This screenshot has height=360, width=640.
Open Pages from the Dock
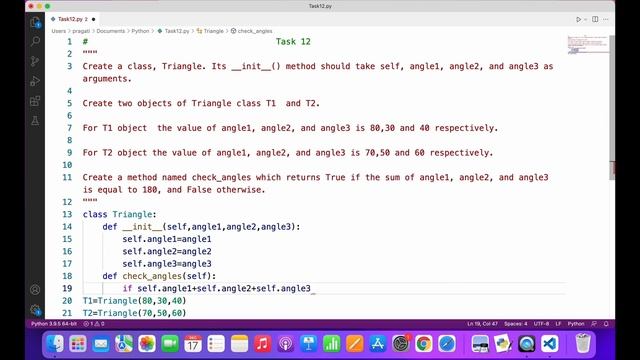click(355, 344)
